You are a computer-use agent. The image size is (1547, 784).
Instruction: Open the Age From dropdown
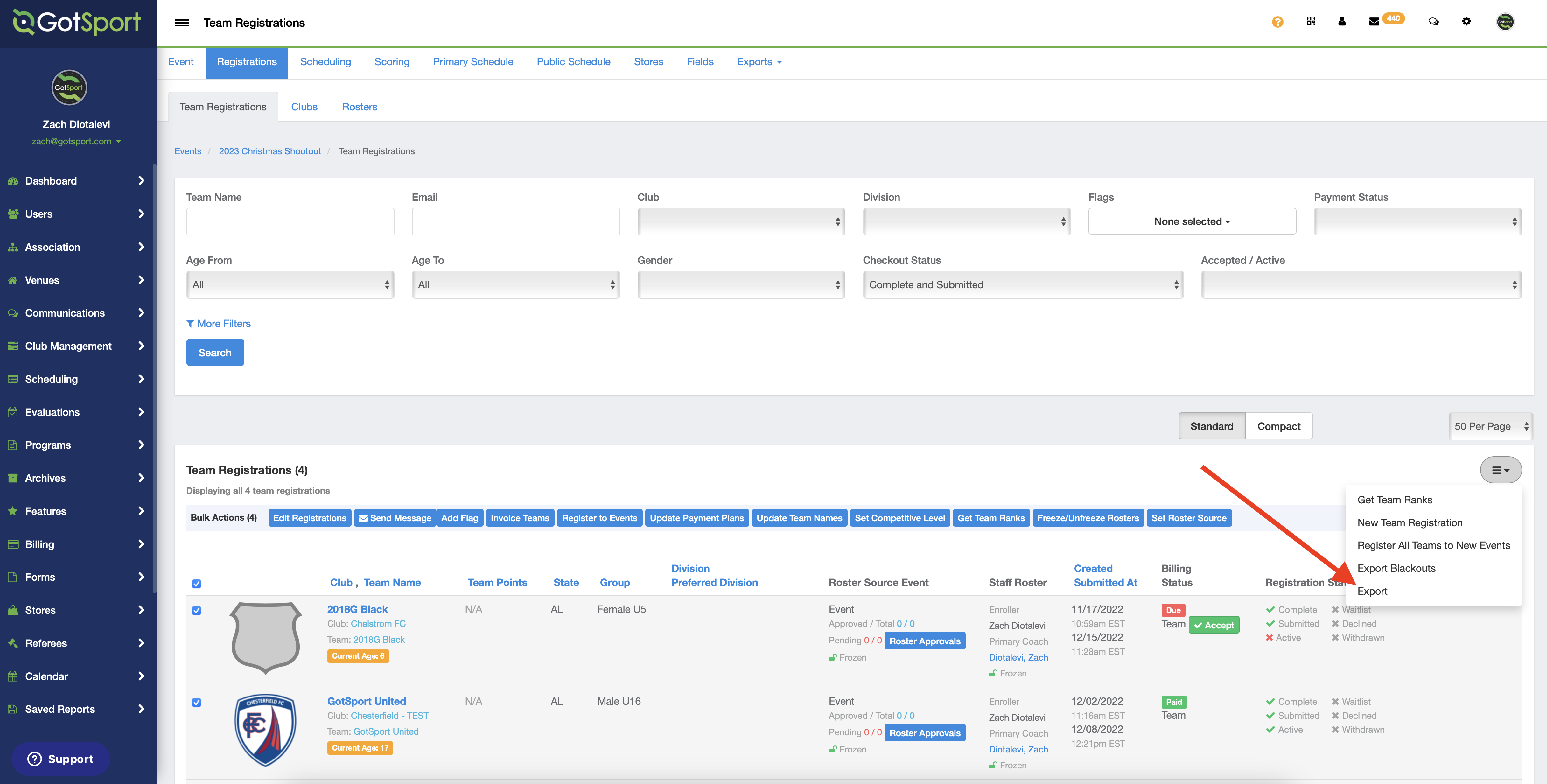click(290, 285)
